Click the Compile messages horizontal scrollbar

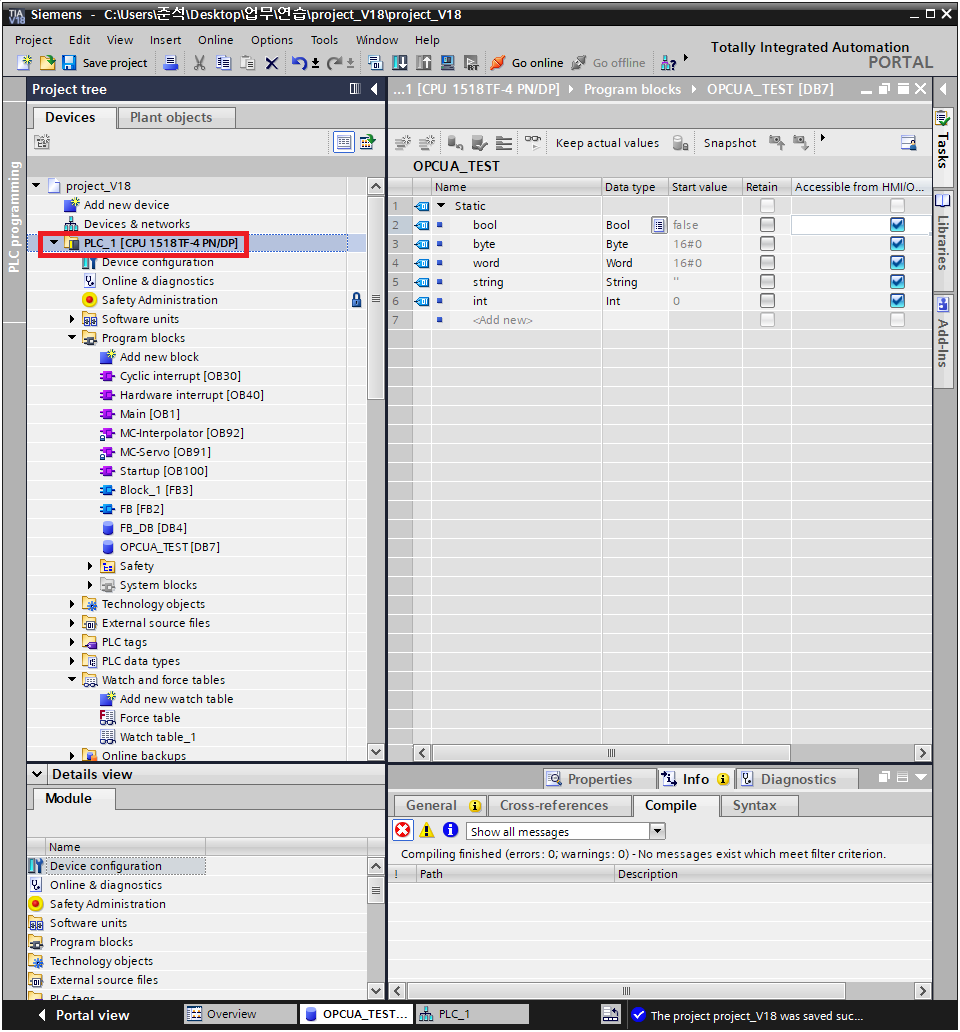tap(626, 991)
